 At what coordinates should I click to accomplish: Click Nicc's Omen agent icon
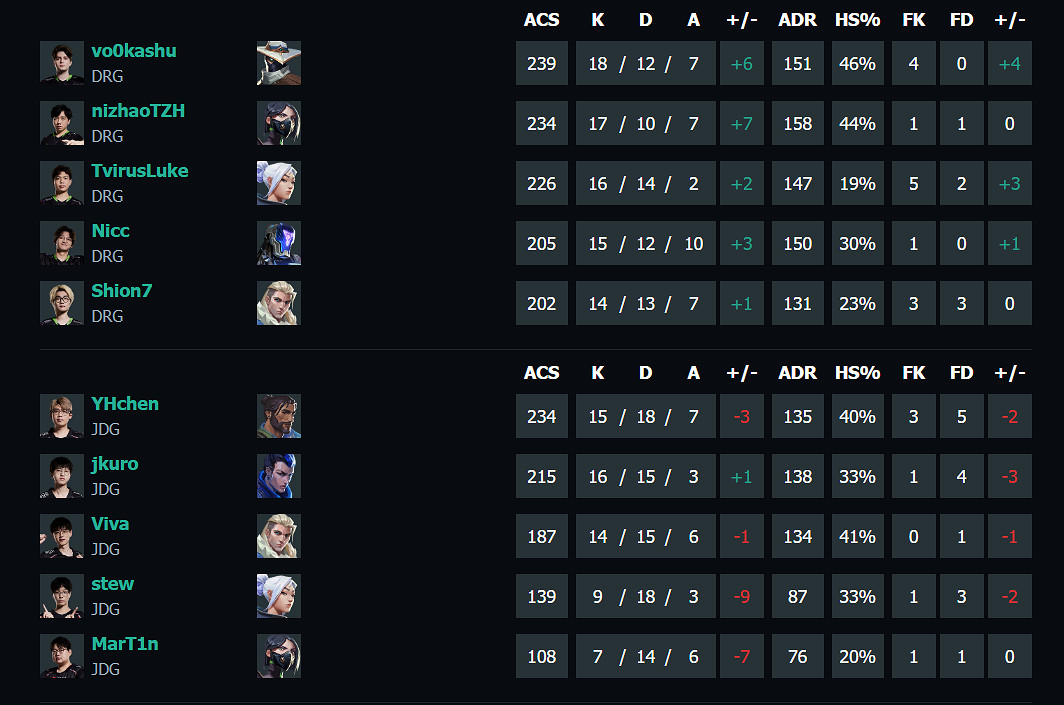tap(278, 243)
